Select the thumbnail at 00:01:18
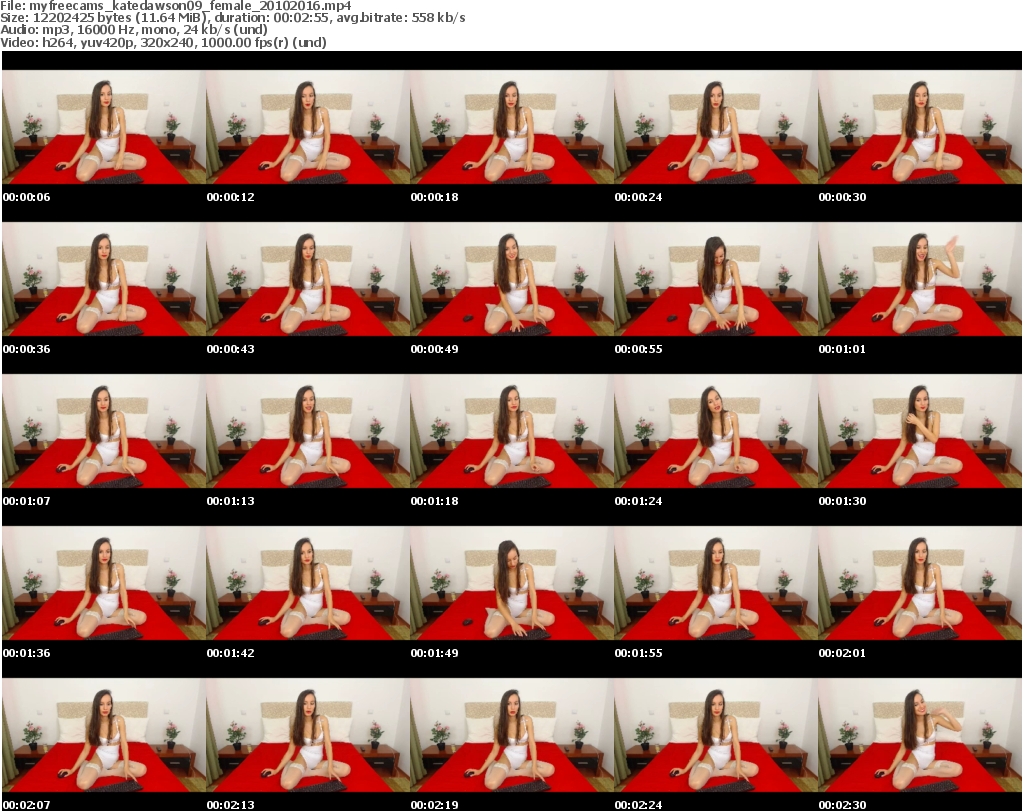This screenshot has width=1024, height=811. click(x=511, y=432)
